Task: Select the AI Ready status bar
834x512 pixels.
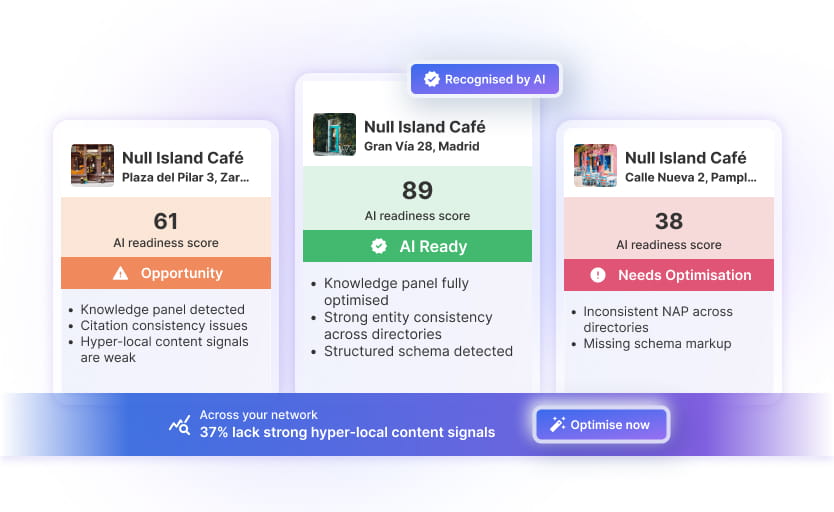Action: point(417,246)
